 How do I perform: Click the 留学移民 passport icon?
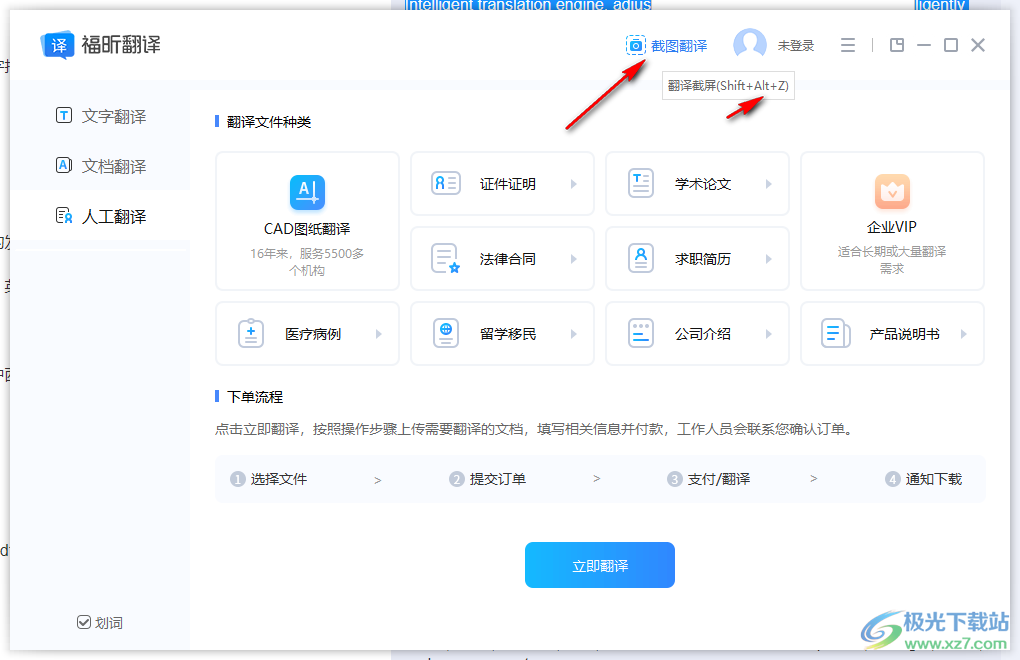[446, 334]
